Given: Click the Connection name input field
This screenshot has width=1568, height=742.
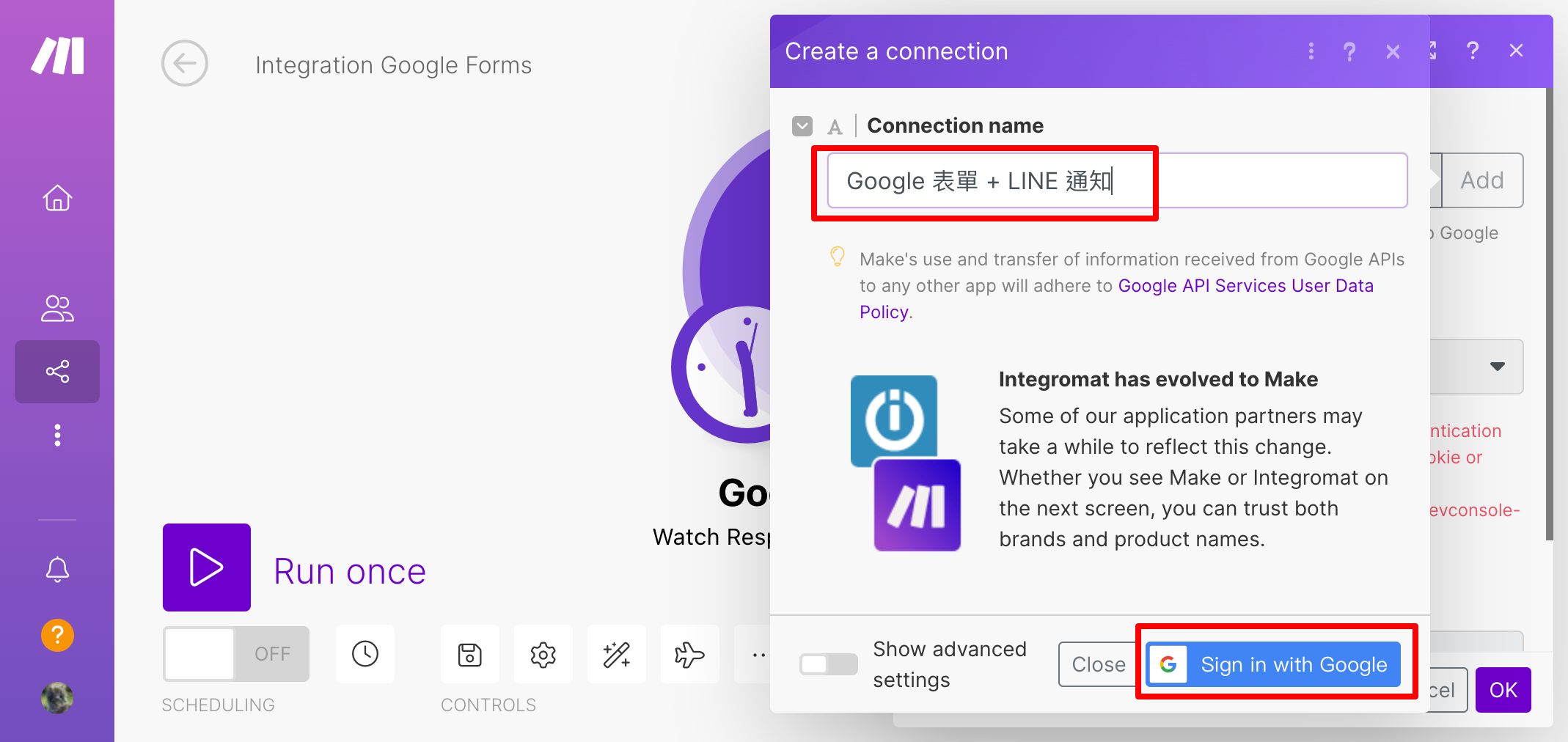Looking at the screenshot, I should [1117, 180].
